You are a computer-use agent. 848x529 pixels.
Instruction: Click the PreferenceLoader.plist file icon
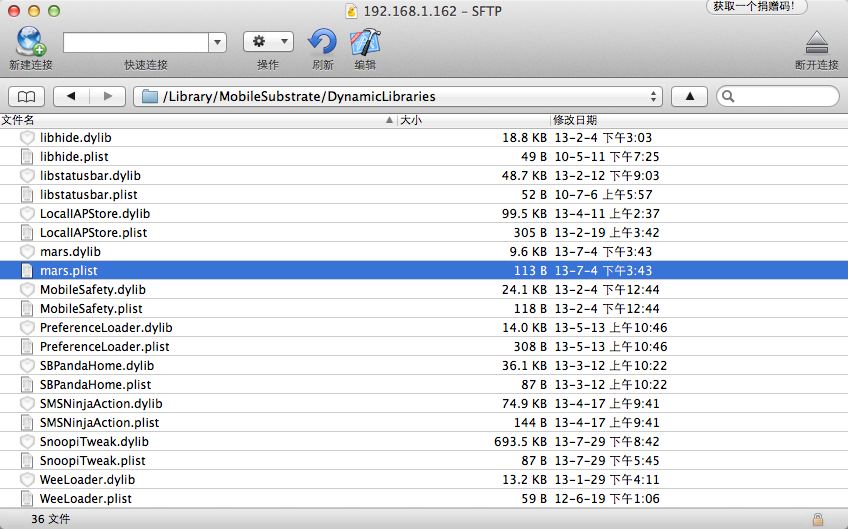click(x=26, y=346)
